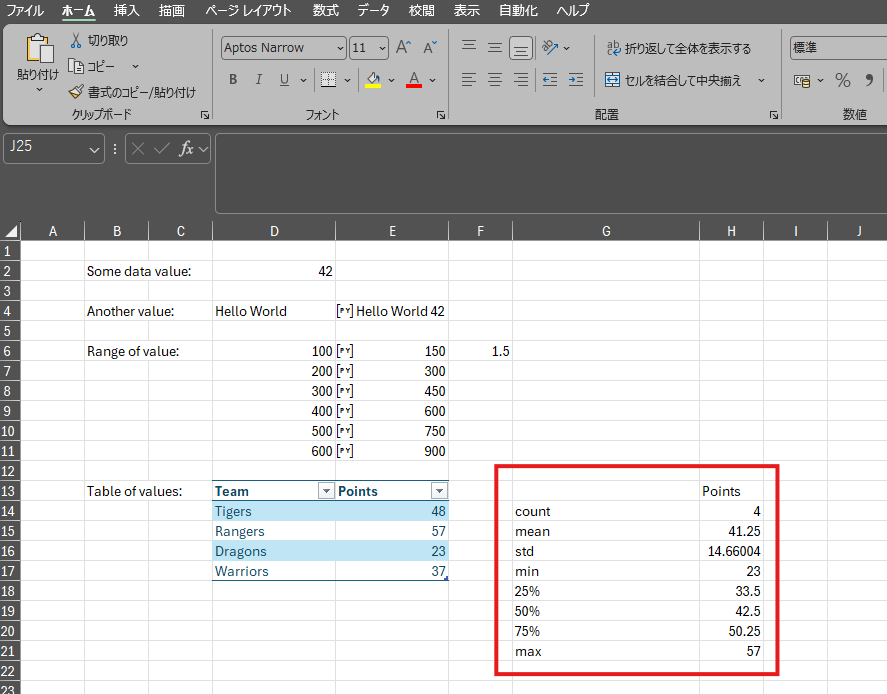The width and height of the screenshot is (887, 694).
Task: Apply comma style icon
Action: pyautogui.click(x=869, y=80)
